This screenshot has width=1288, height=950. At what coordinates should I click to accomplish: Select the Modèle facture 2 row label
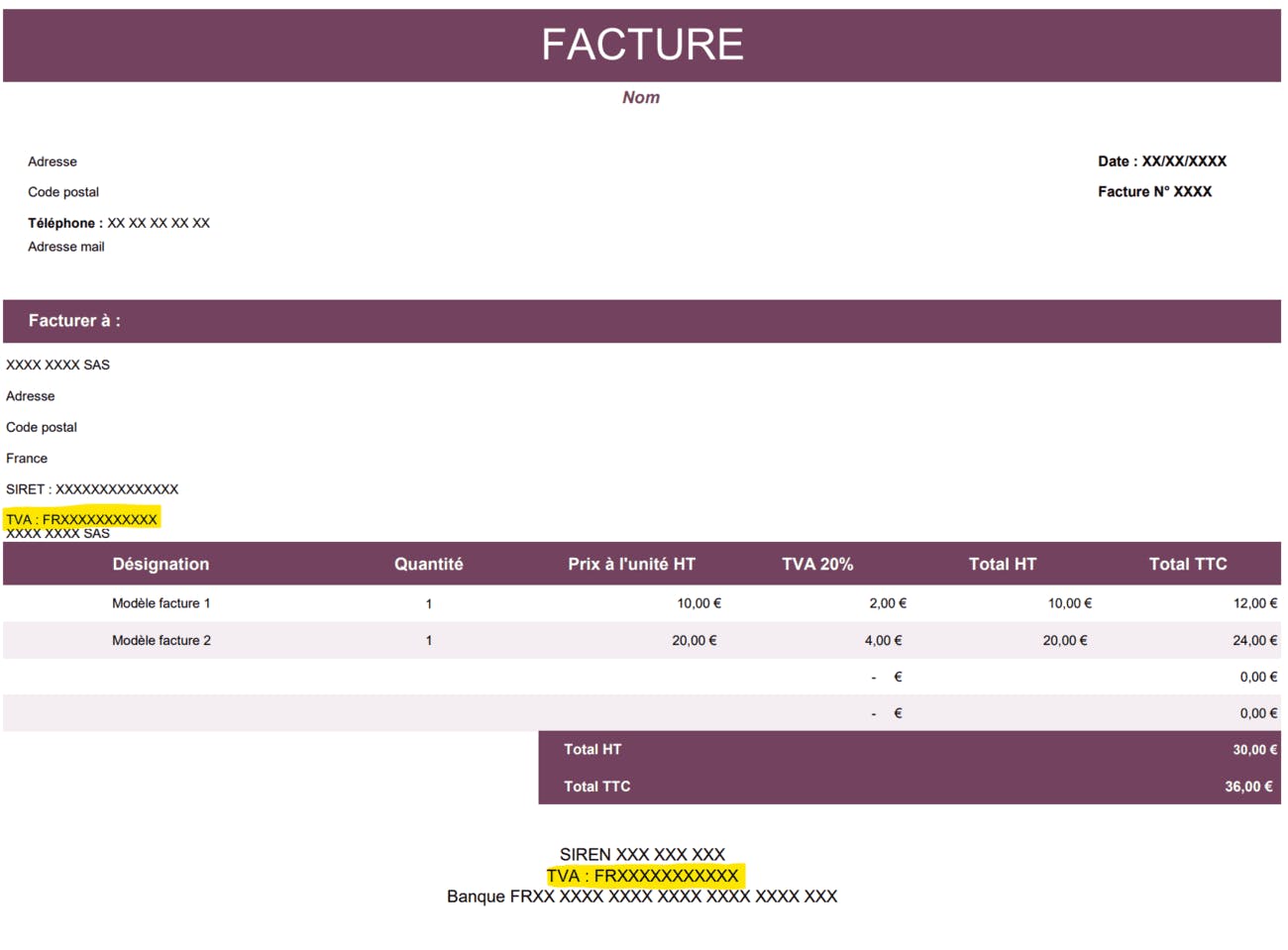[x=161, y=641]
